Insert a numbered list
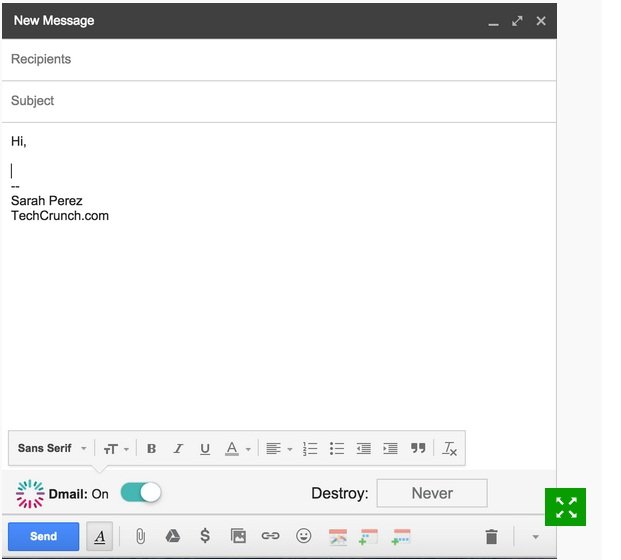The width and height of the screenshot is (621, 560). point(310,449)
